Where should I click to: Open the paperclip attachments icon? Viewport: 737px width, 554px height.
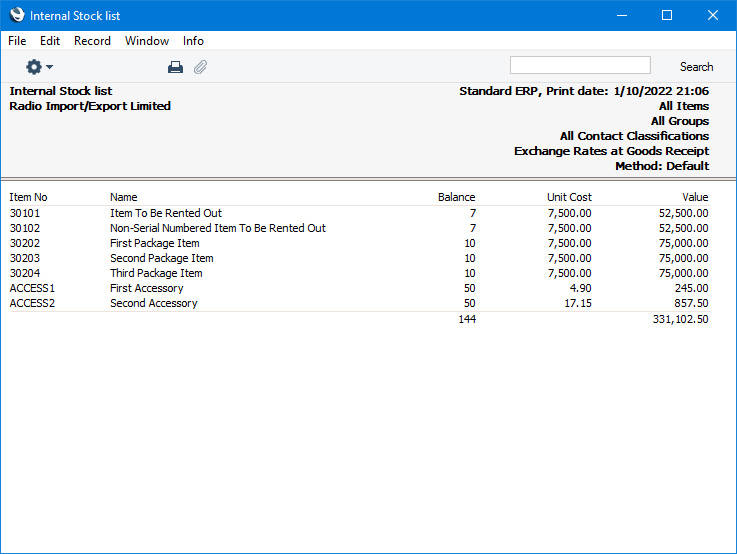pos(200,67)
